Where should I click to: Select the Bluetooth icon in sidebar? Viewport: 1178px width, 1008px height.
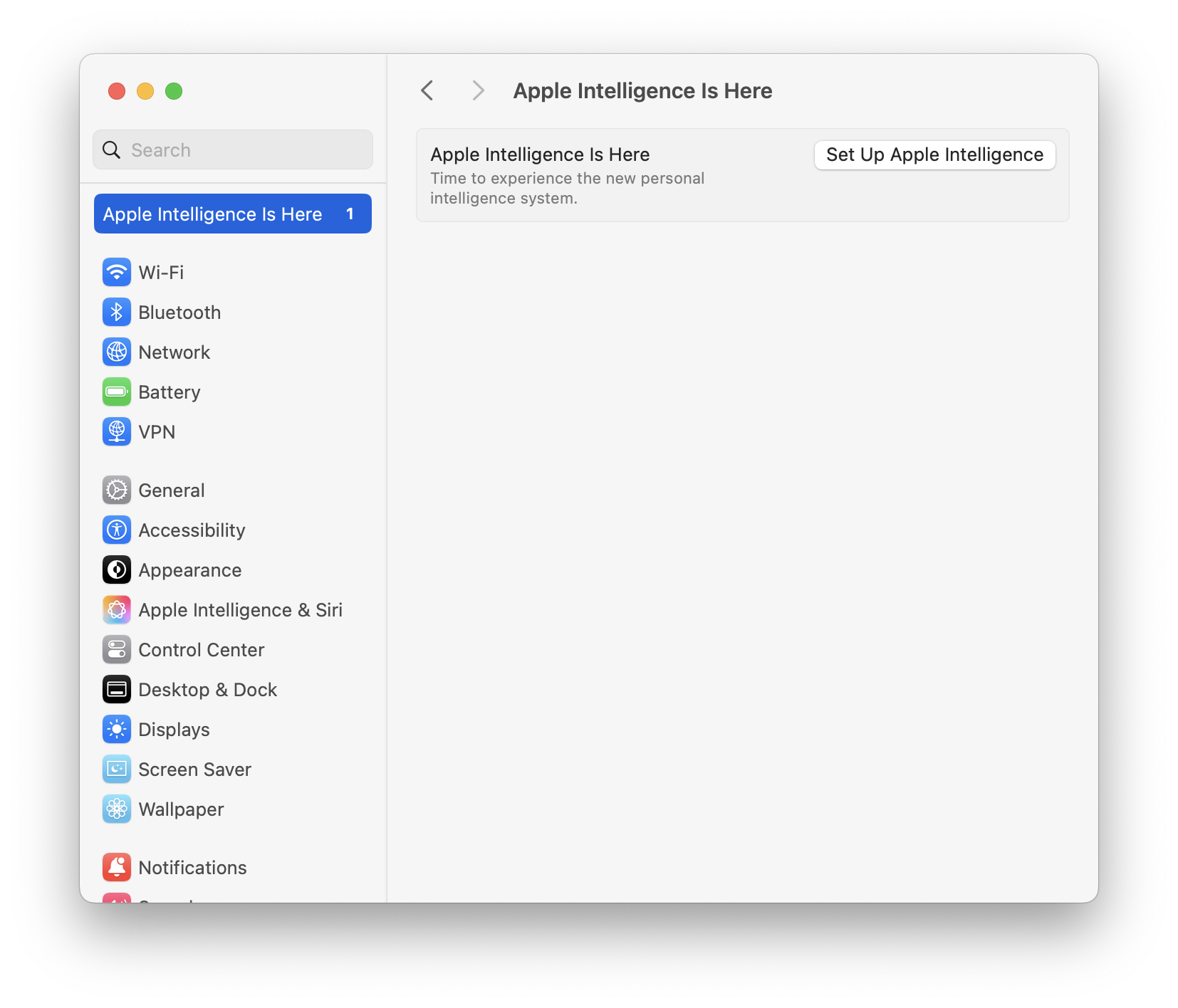(x=117, y=312)
